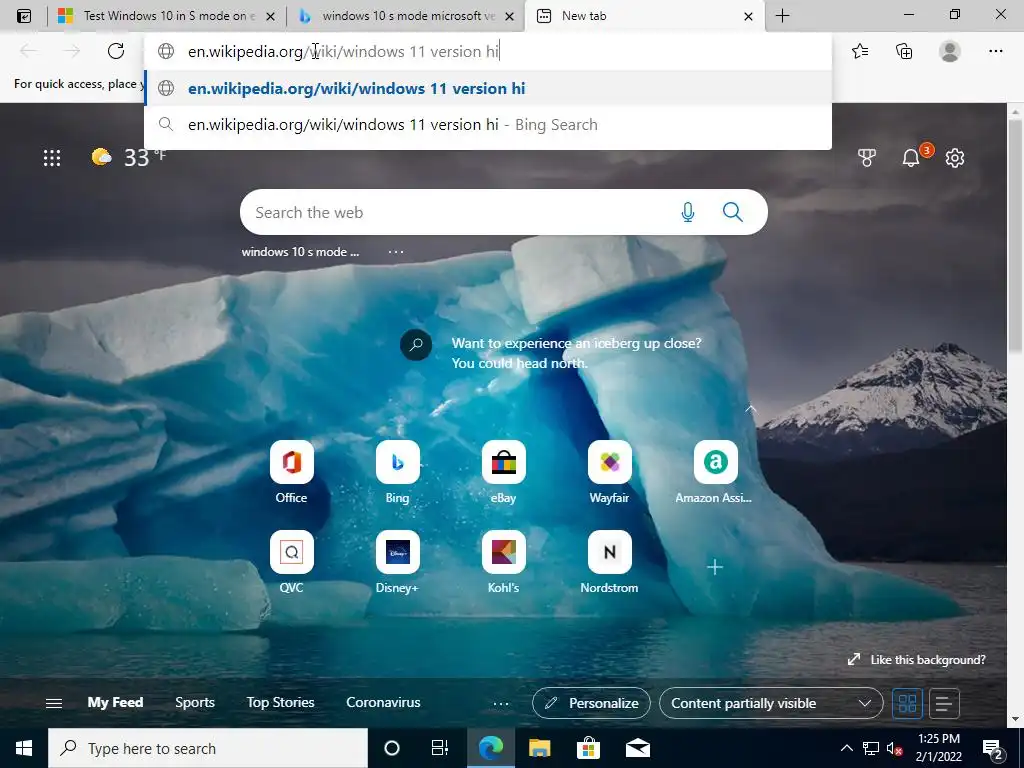This screenshot has height=768, width=1024.
Task: Open the Action Center notification icon
Action: point(993,749)
